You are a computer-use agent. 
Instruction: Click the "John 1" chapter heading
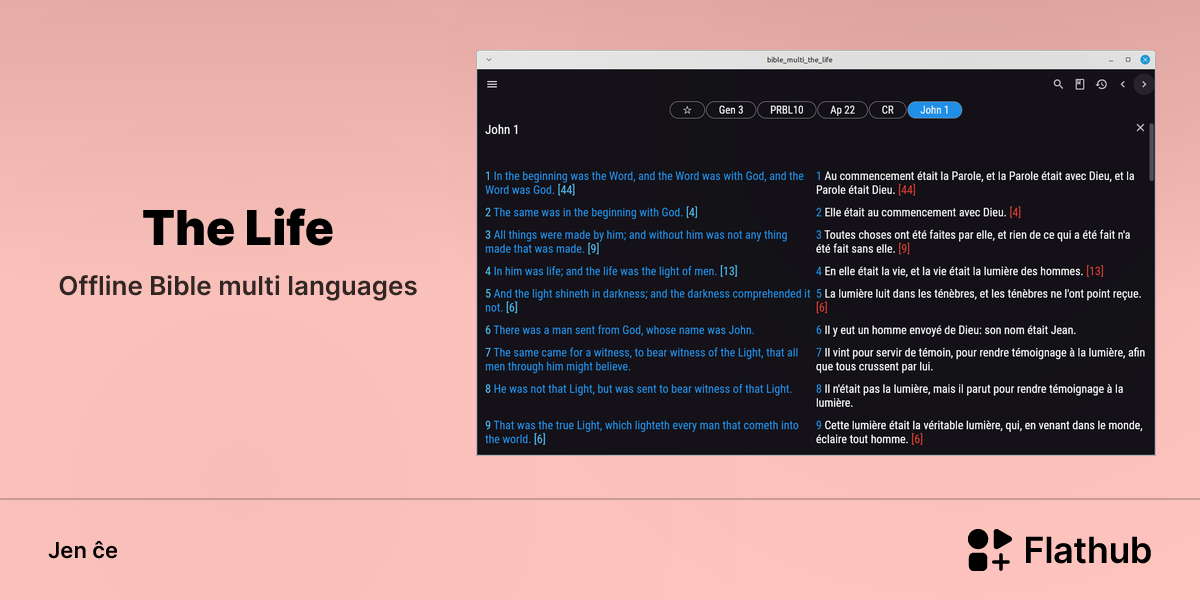[502, 130]
